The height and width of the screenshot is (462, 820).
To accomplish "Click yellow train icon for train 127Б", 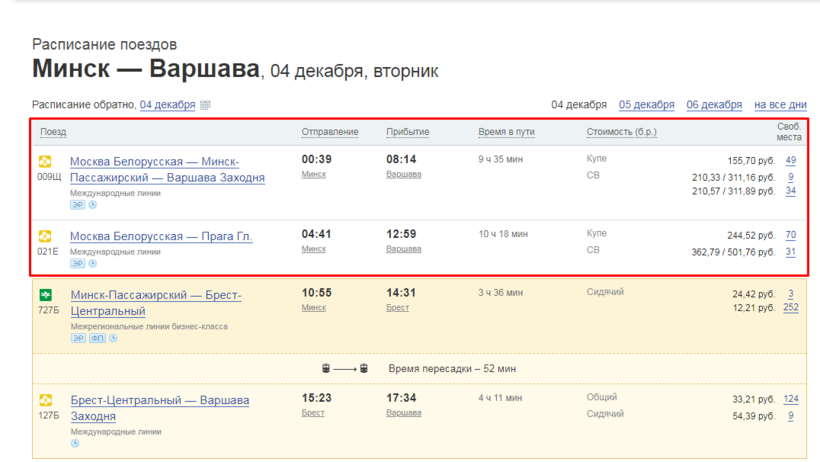I will [x=45, y=400].
